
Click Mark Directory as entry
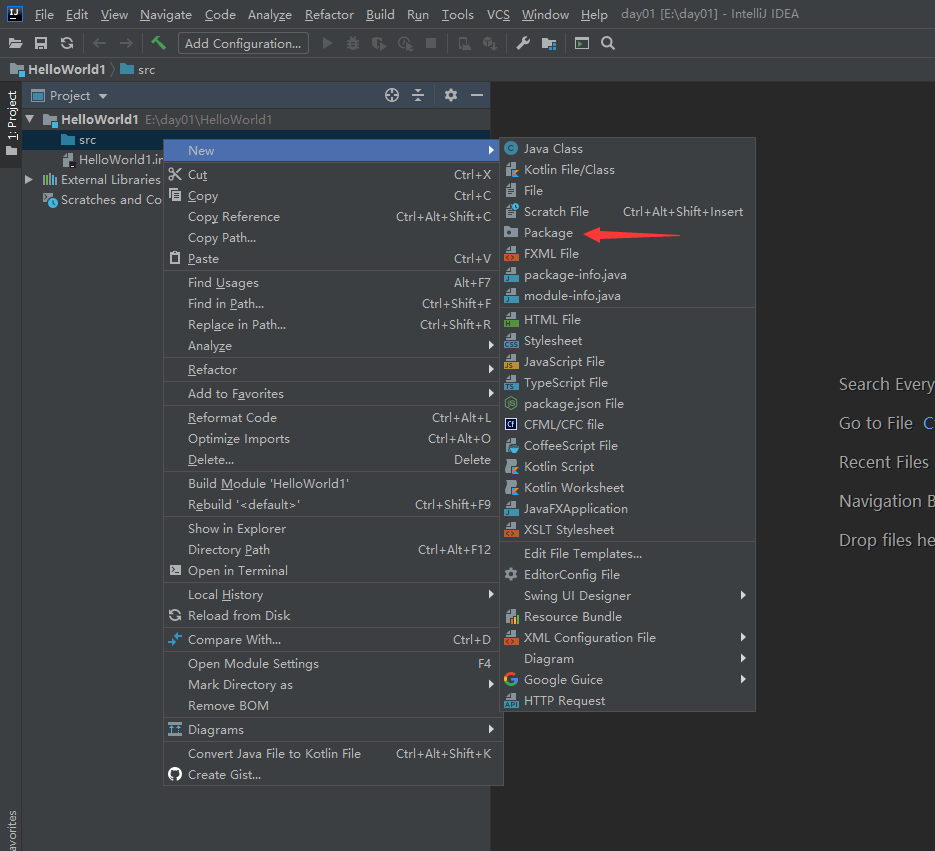(332, 685)
